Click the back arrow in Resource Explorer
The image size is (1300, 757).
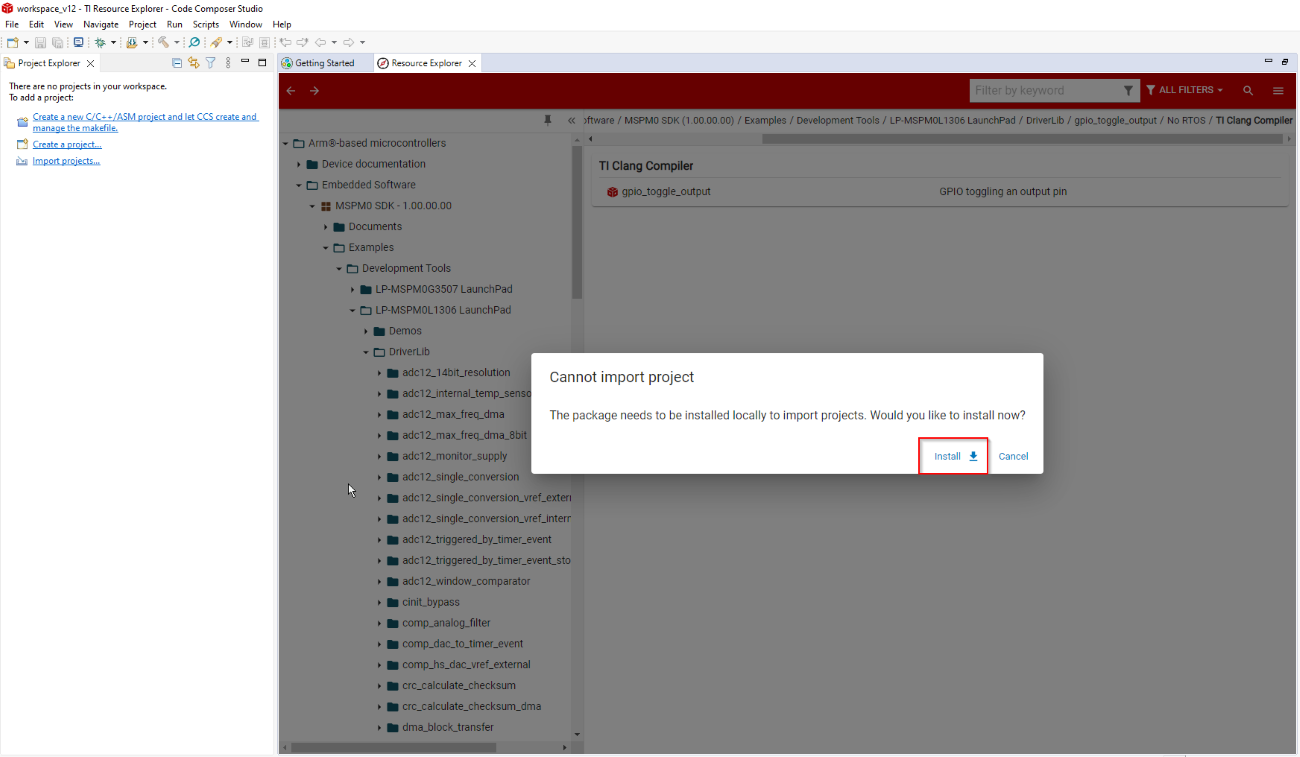point(291,90)
